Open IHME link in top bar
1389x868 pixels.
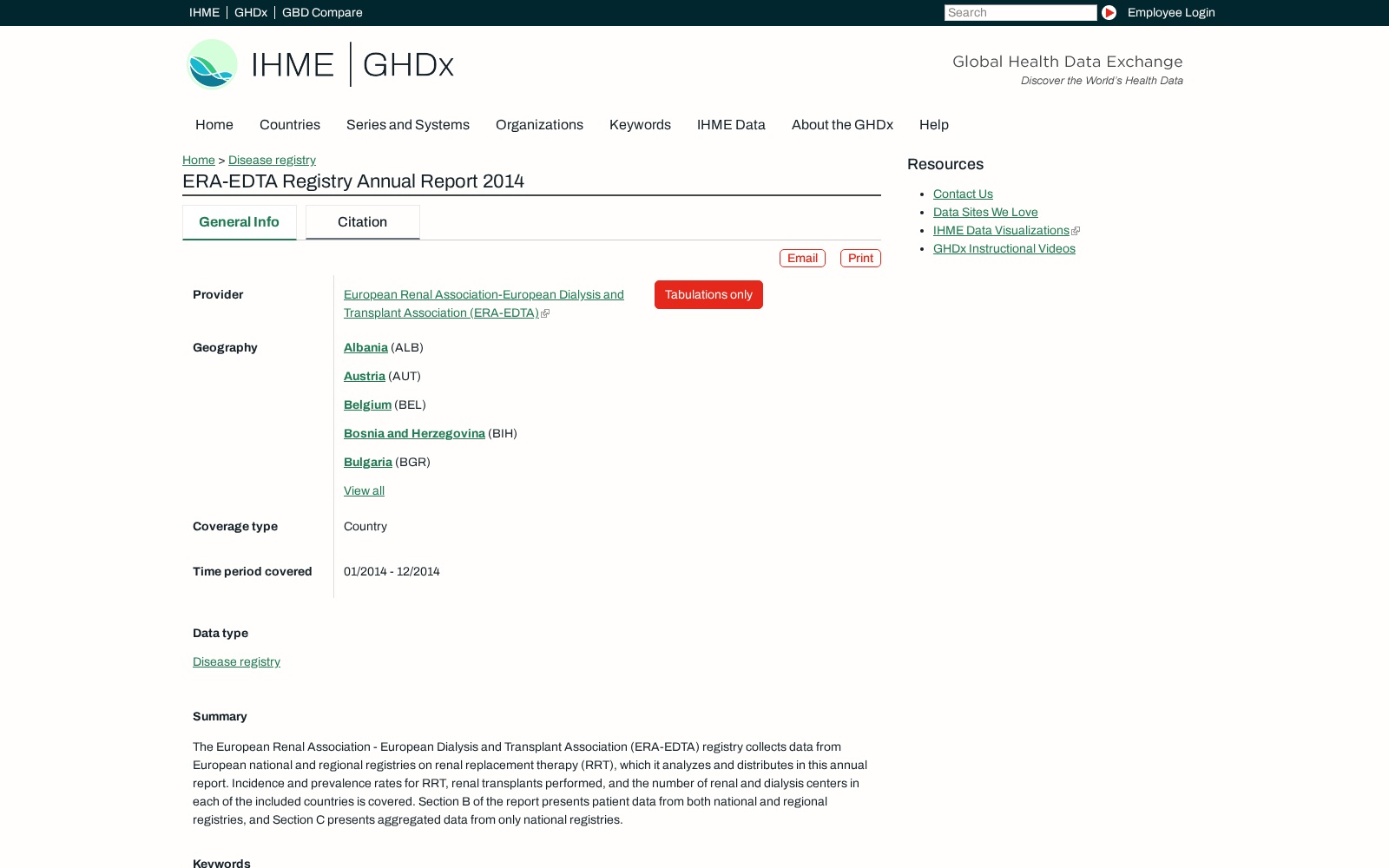(x=204, y=13)
